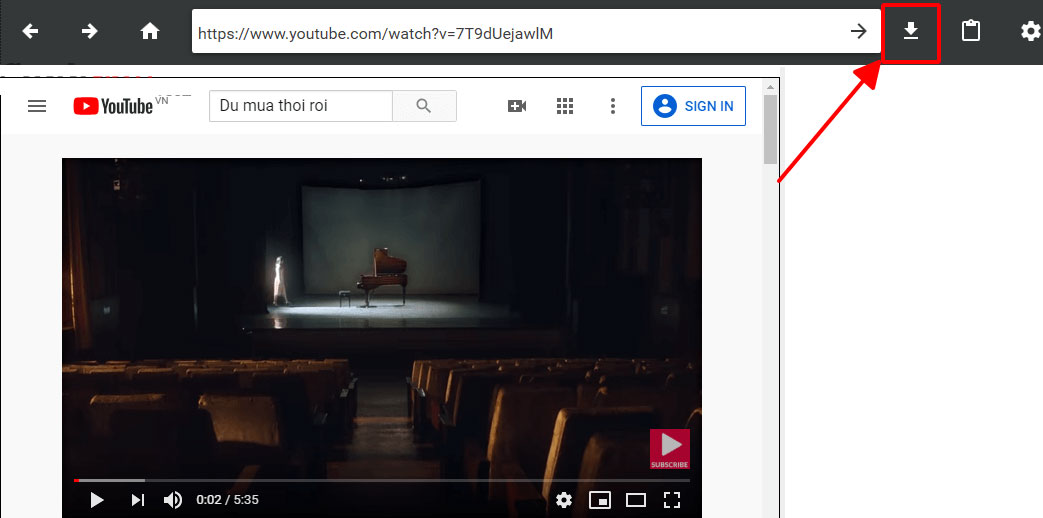Enter full screen video mode

pyautogui.click(x=672, y=499)
